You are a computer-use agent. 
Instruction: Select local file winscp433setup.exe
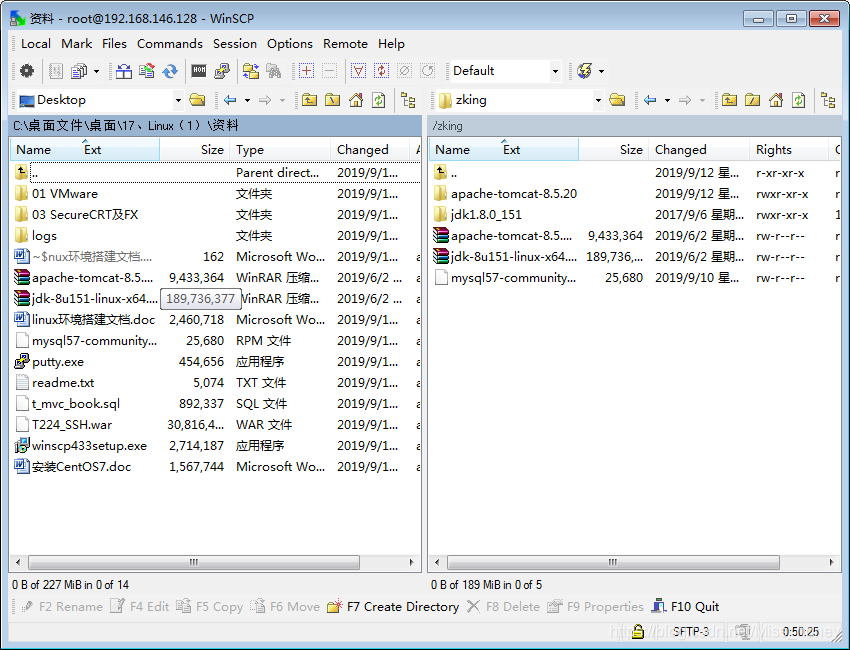coord(89,446)
